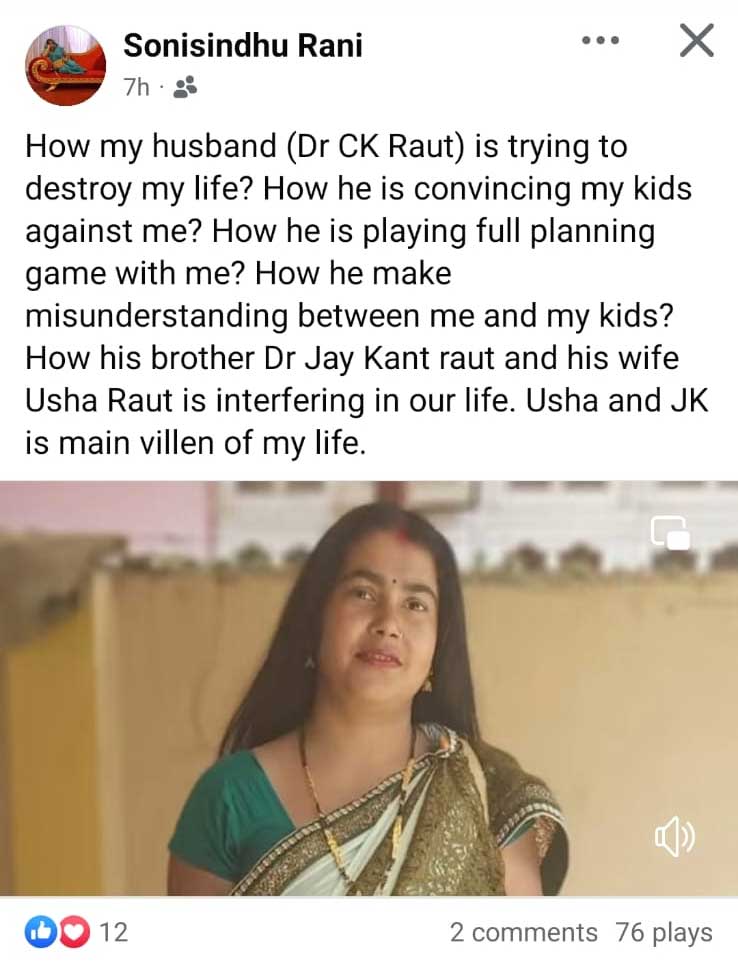738x975 pixels.
Task: Click the friends audience privacy icon
Action: tap(185, 88)
